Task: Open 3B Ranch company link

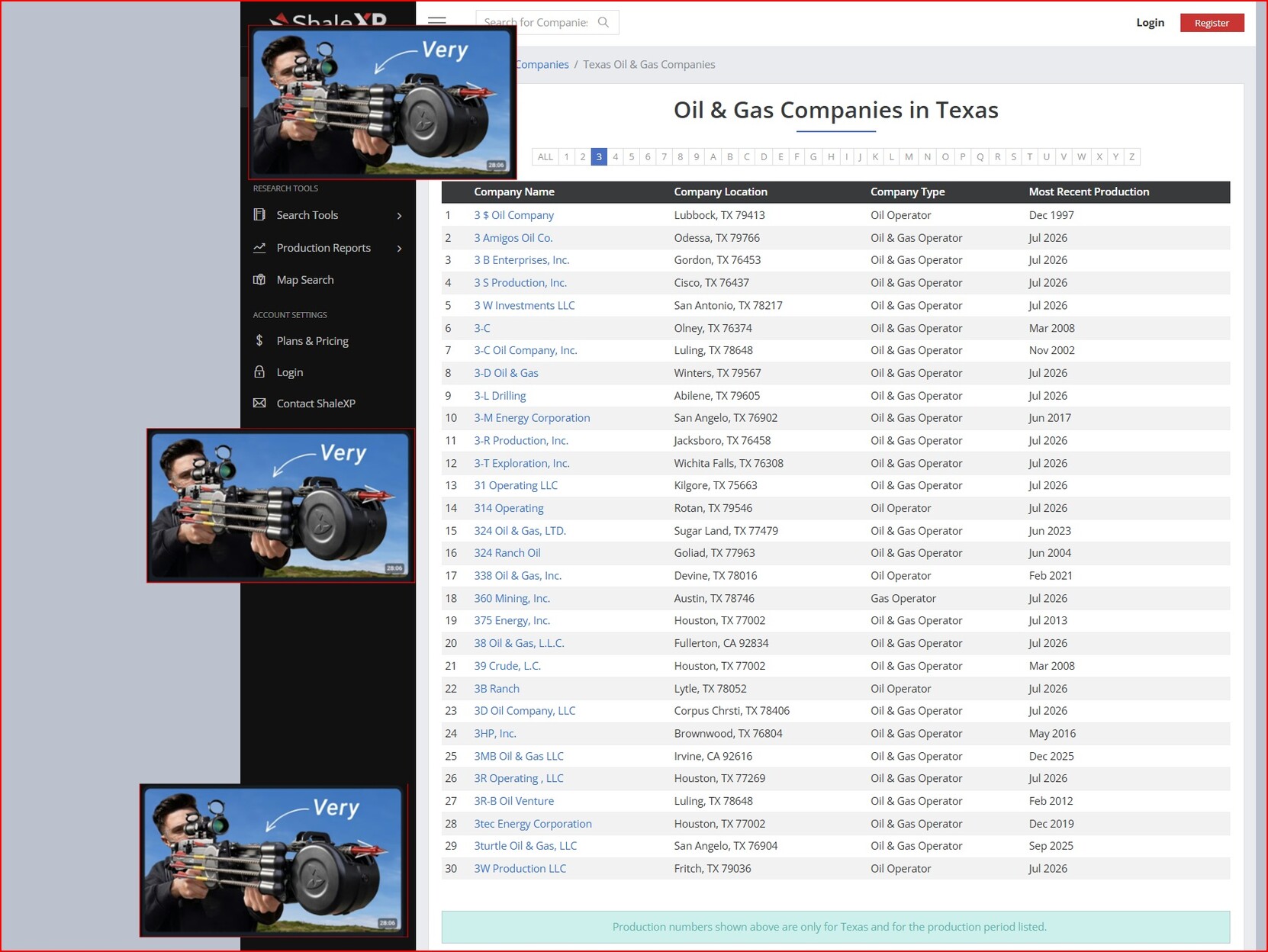Action: coord(497,688)
